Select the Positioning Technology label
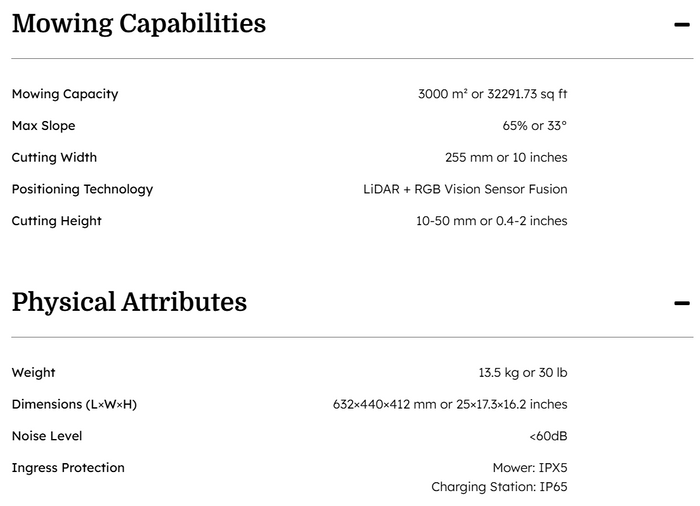Image resolution: width=700 pixels, height=506 pixels. click(x=82, y=189)
